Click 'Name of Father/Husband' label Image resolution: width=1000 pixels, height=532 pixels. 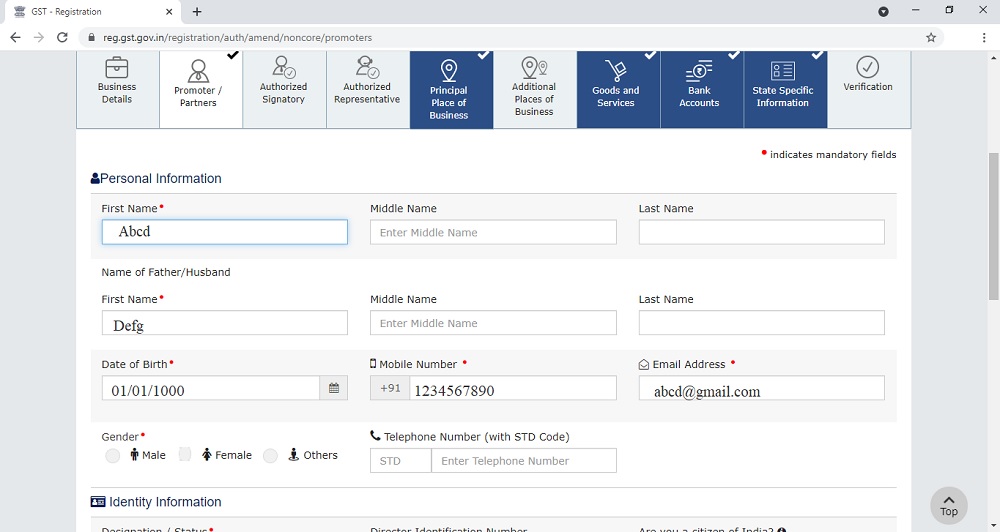tap(166, 272)
